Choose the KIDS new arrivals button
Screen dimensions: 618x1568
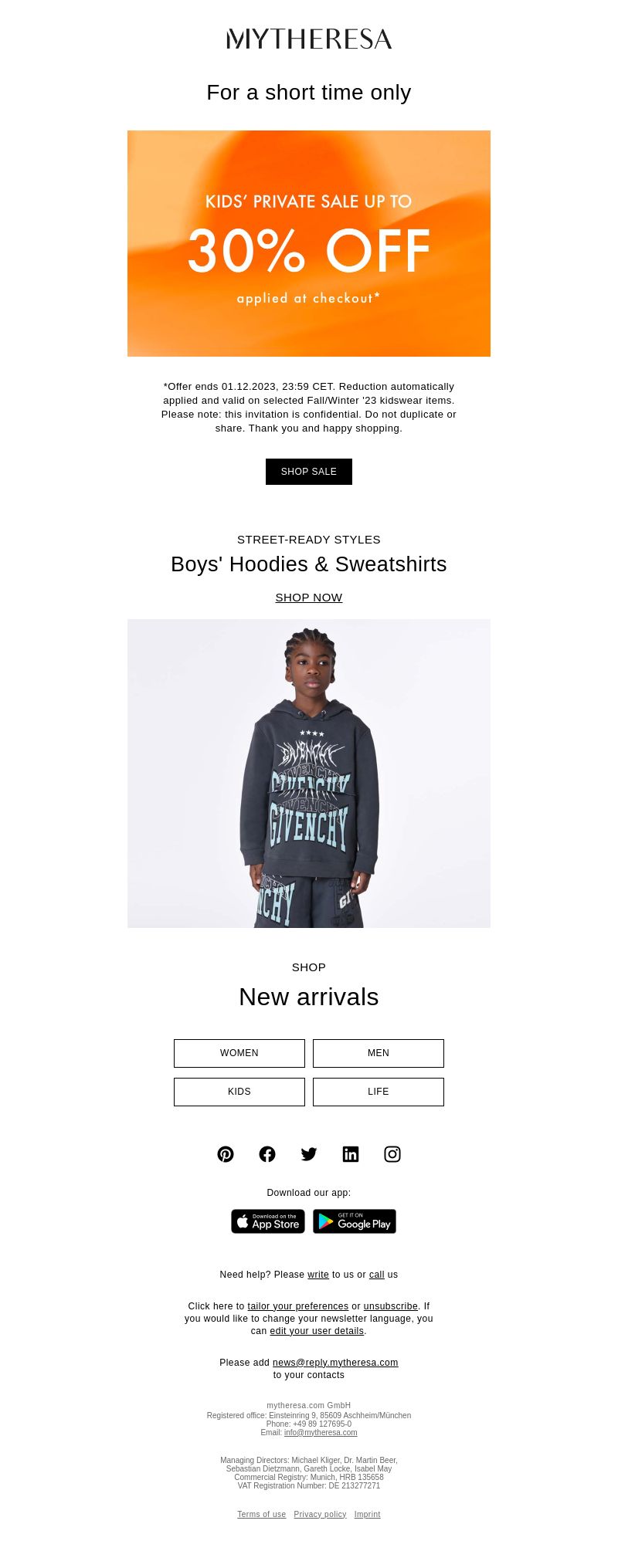(239, 1092)
